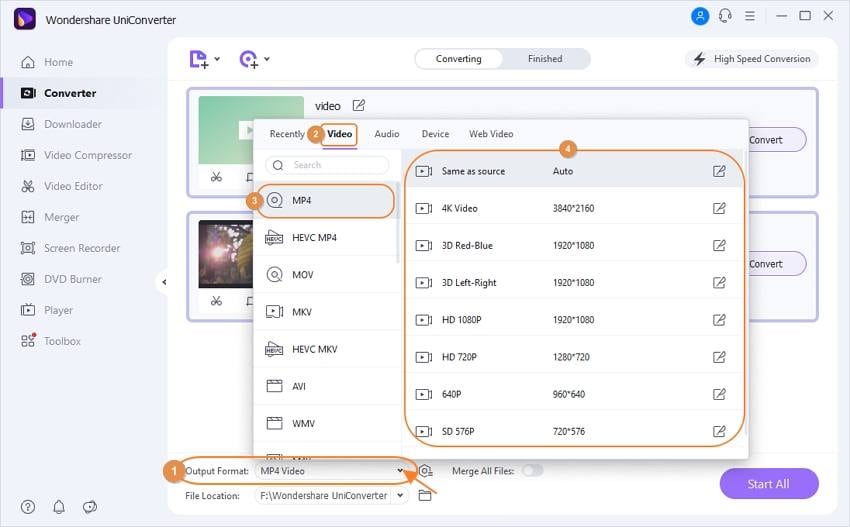The width and height of the screenshot is (850, 527).
Task: Click the second video thumbnail
Action: (x=226, y=254)
